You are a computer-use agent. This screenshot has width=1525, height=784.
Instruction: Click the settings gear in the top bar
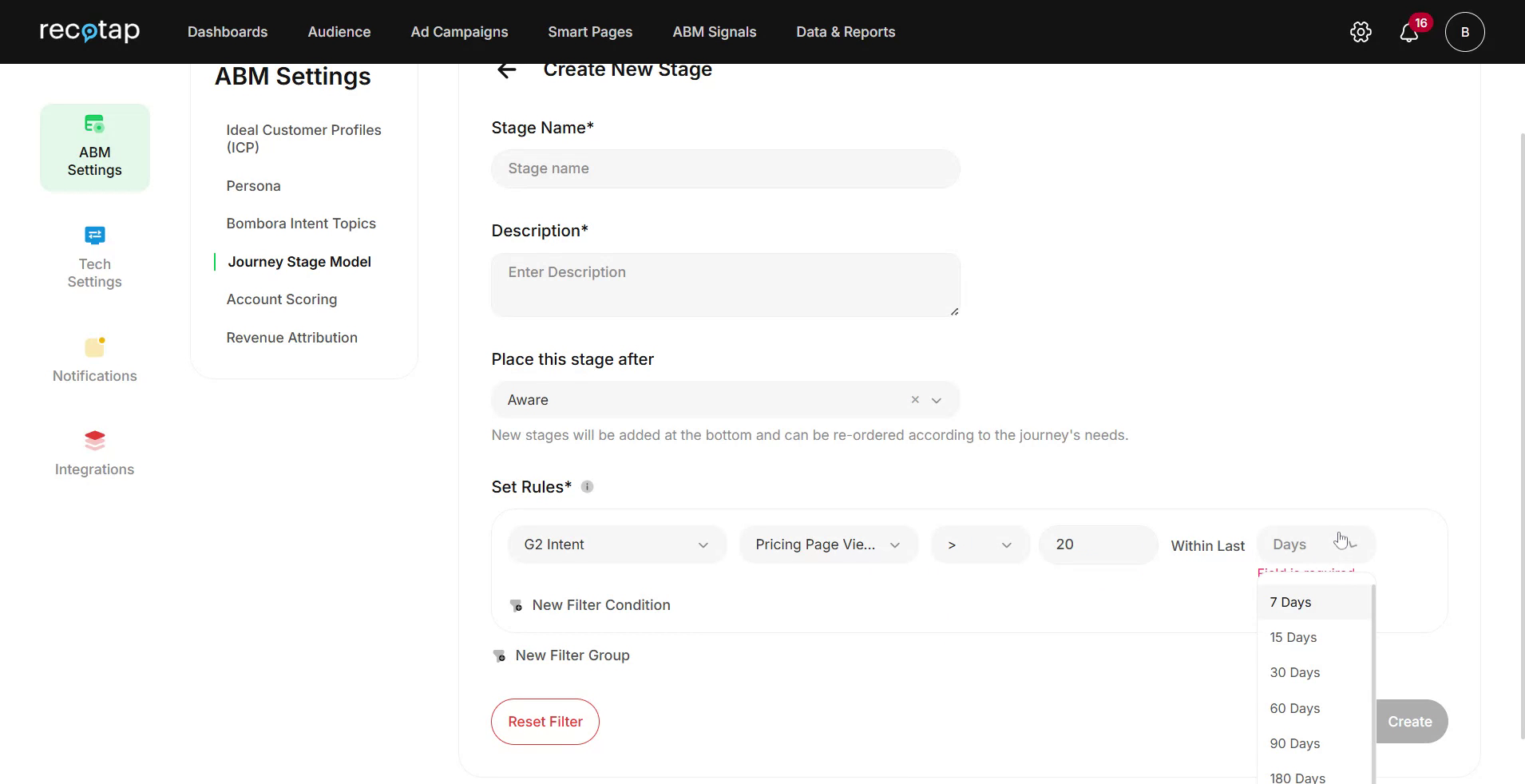[1360, 32]
